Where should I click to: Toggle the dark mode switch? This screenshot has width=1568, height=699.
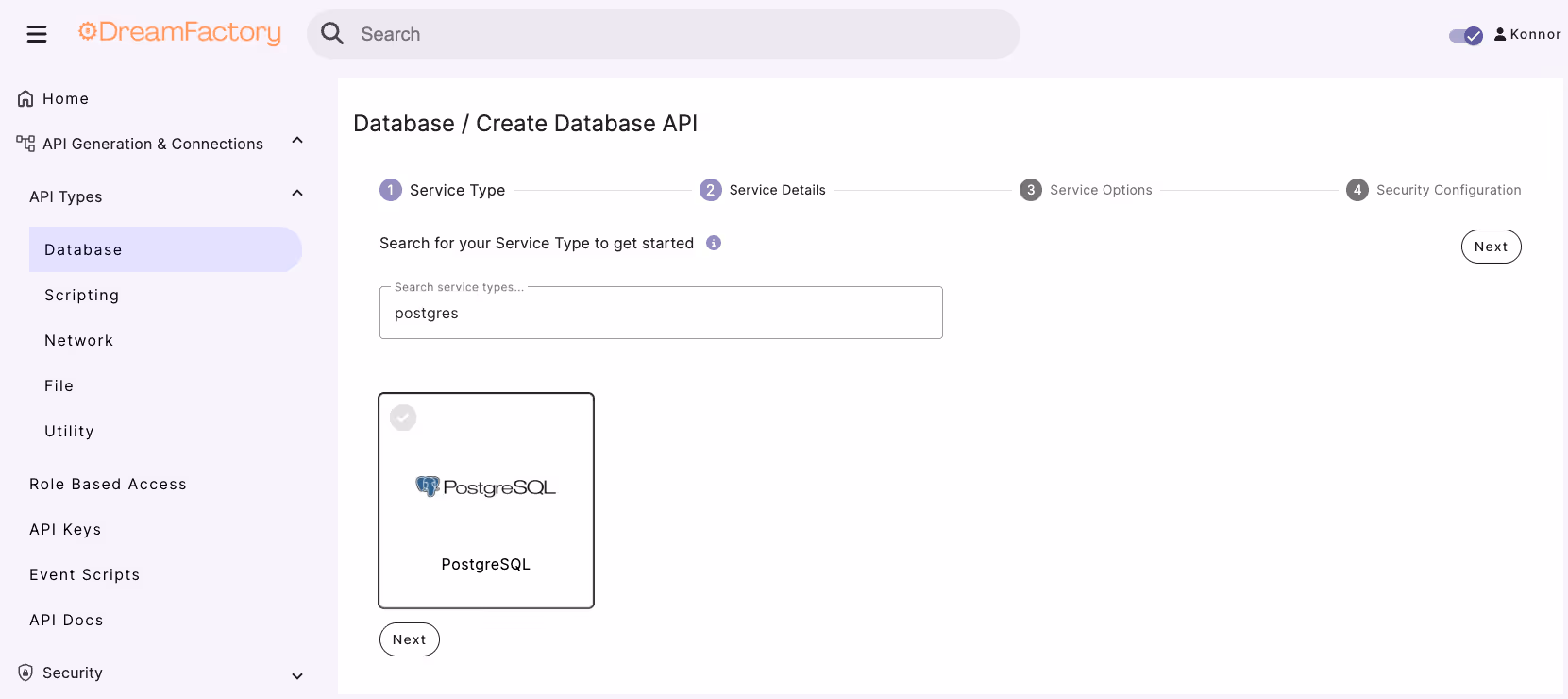point(1466,36)
